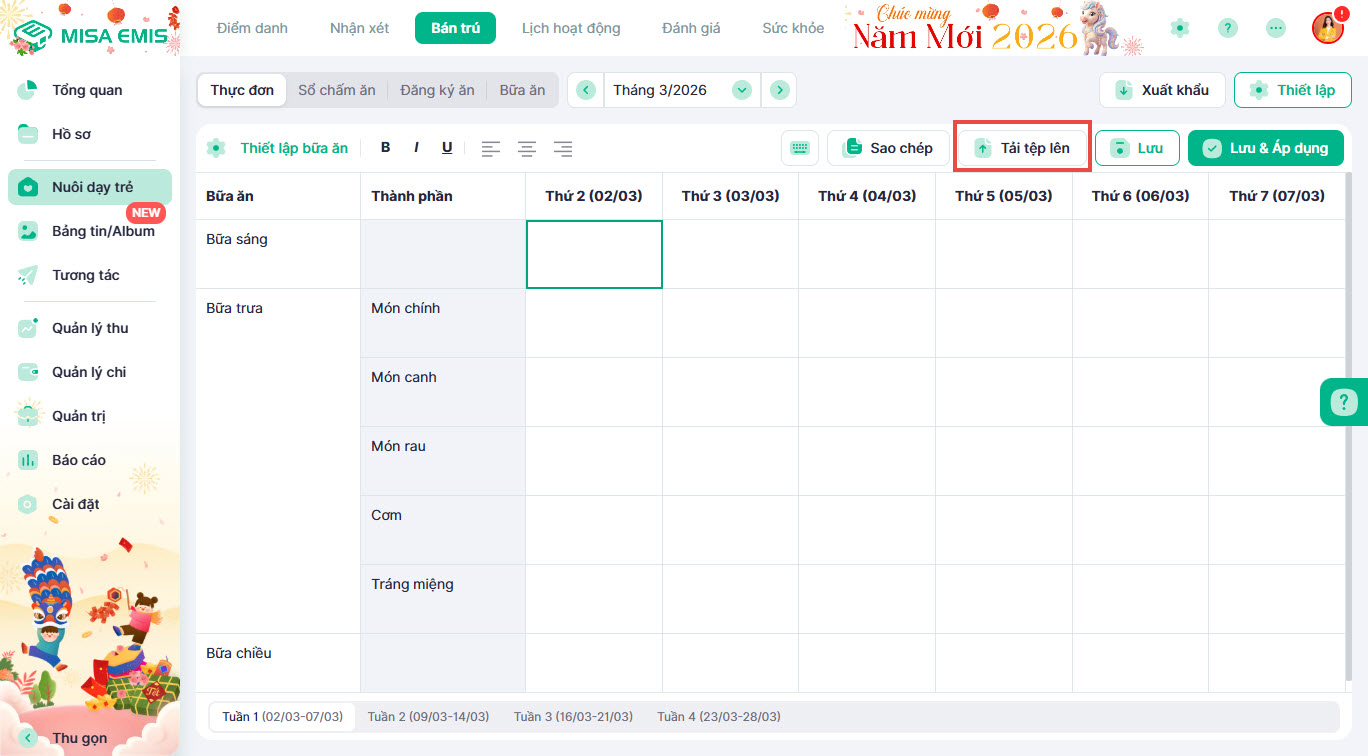Click the Lưu & Áp dụng button

1265,148
